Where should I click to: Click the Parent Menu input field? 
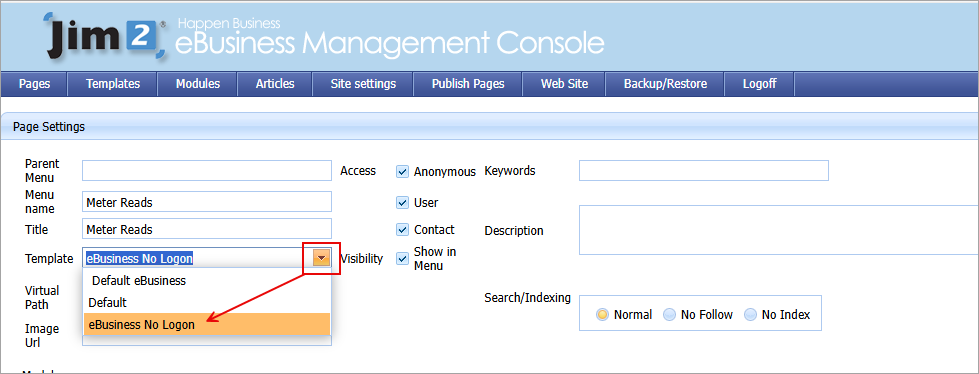pos(207,170)
